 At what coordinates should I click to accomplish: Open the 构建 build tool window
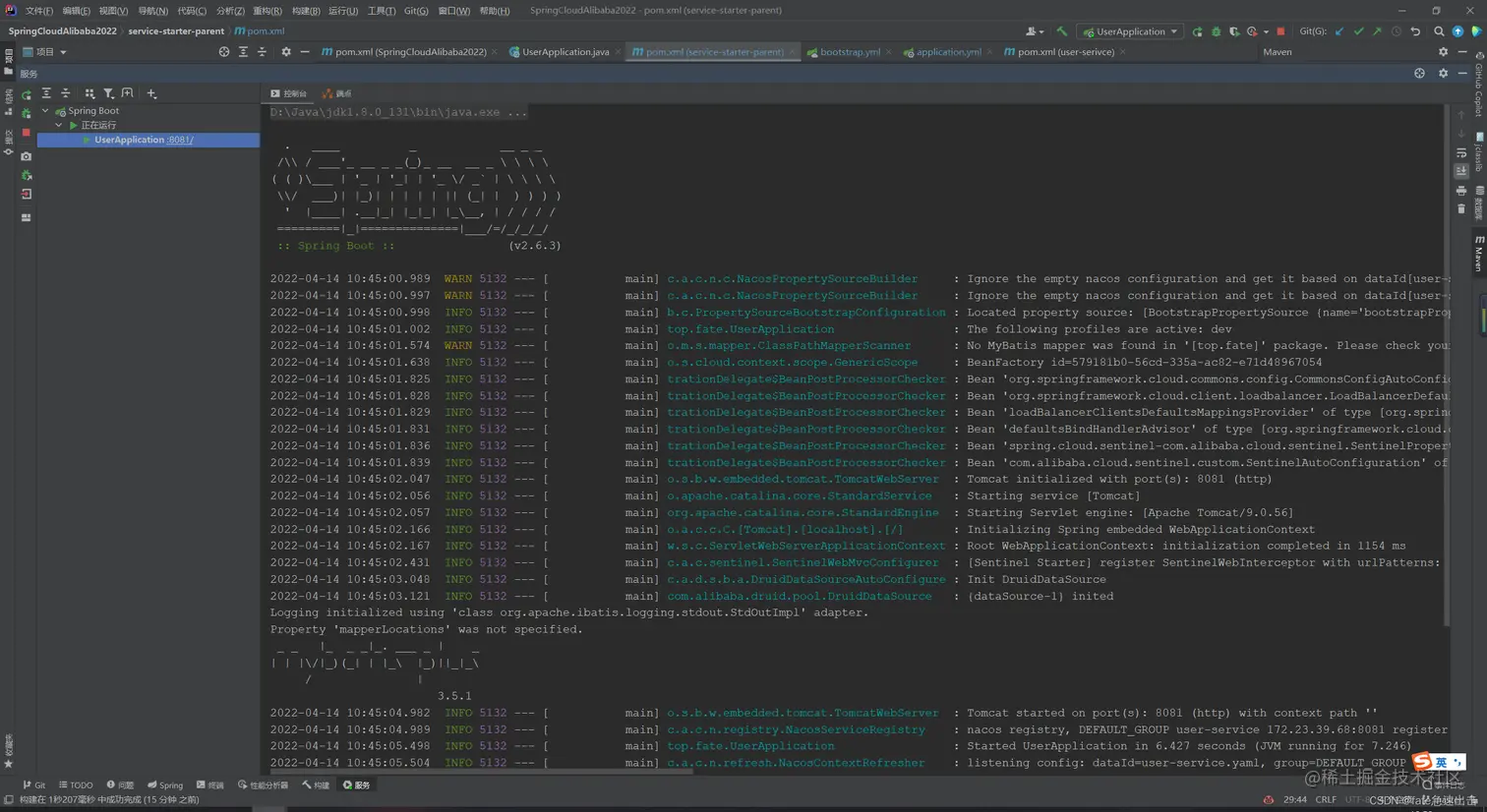(x=316, y=784)
